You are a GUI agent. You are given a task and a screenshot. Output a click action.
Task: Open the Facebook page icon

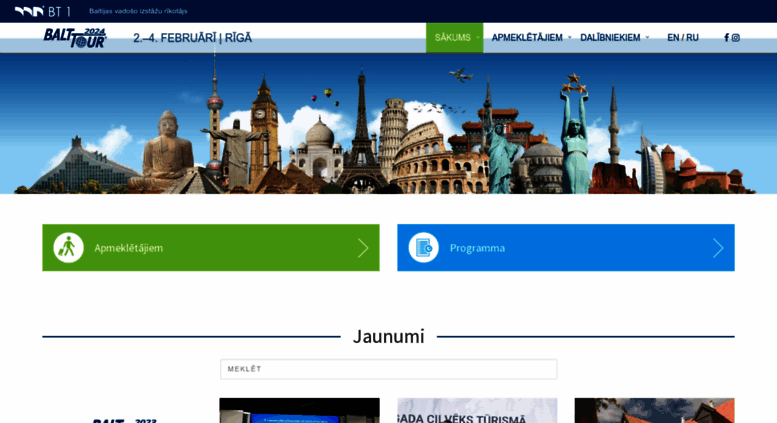coord(726,38)
